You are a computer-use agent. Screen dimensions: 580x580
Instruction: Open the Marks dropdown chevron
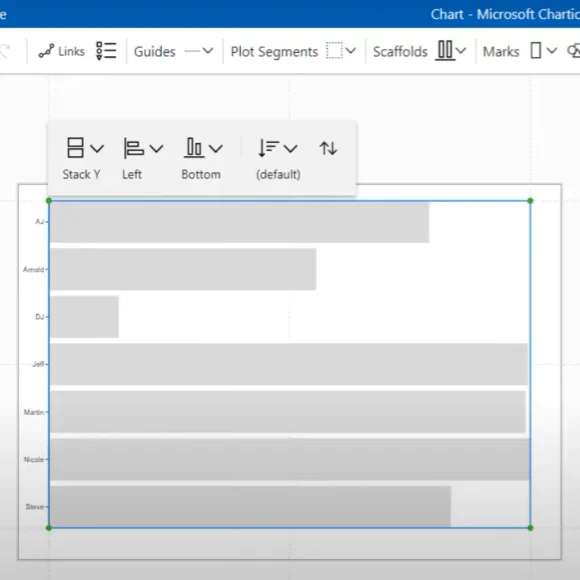[x=551, y=51]
